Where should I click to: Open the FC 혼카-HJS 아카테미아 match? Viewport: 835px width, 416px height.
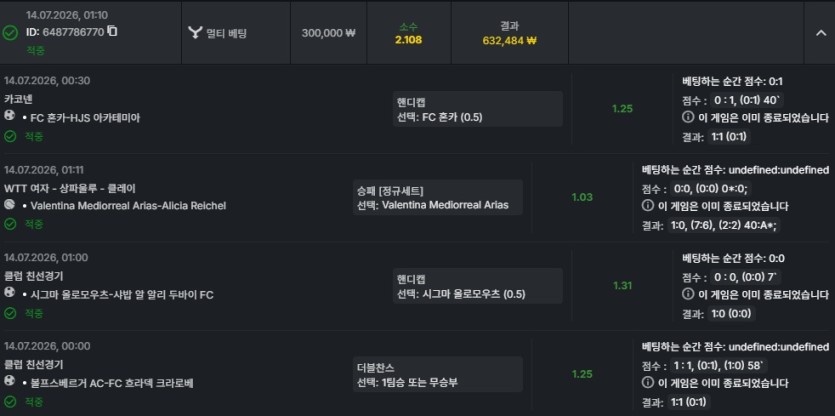[x=85, y=118]
